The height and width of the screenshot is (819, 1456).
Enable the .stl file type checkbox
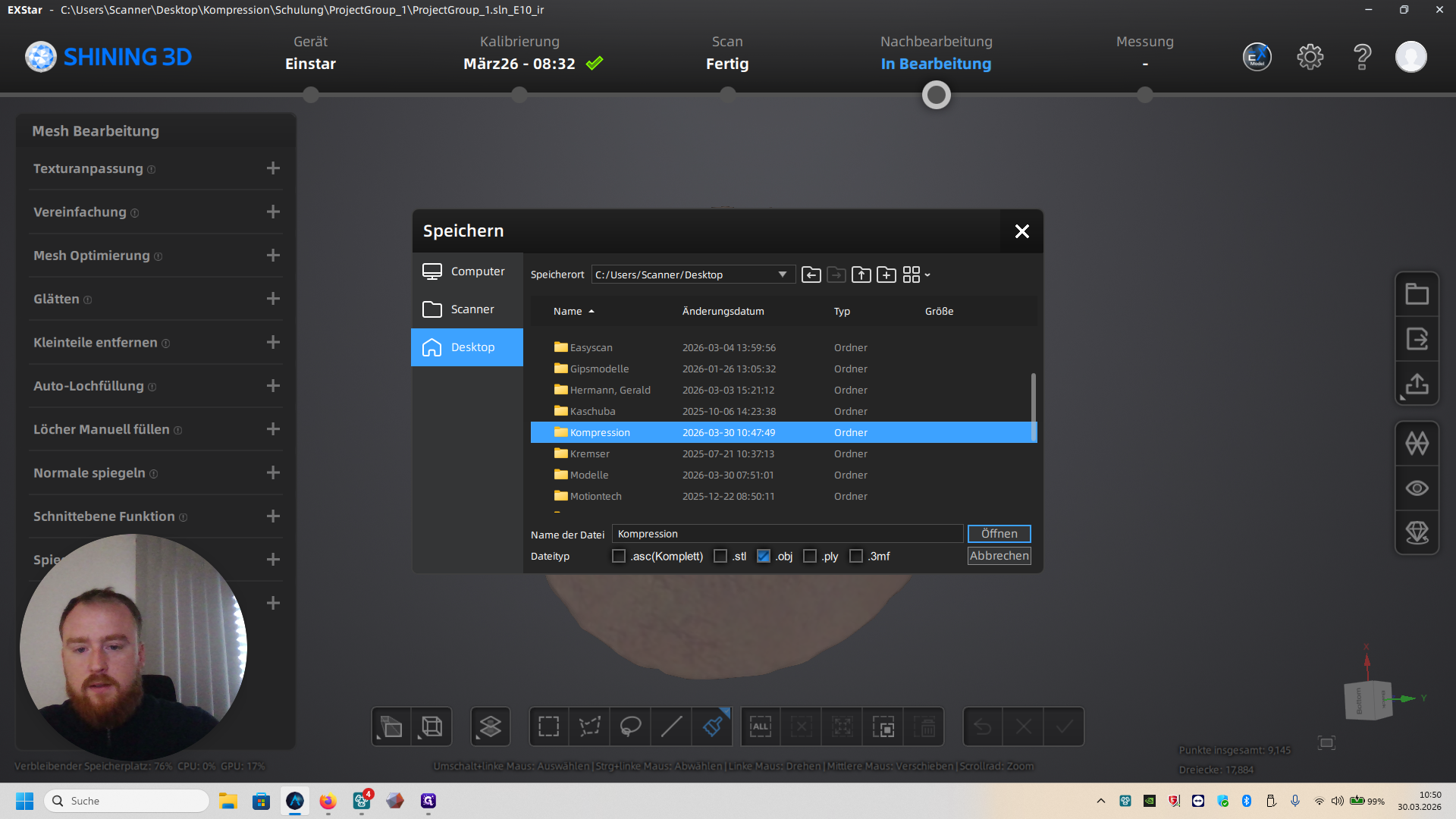pyautogui.click(x=720, y=556)
